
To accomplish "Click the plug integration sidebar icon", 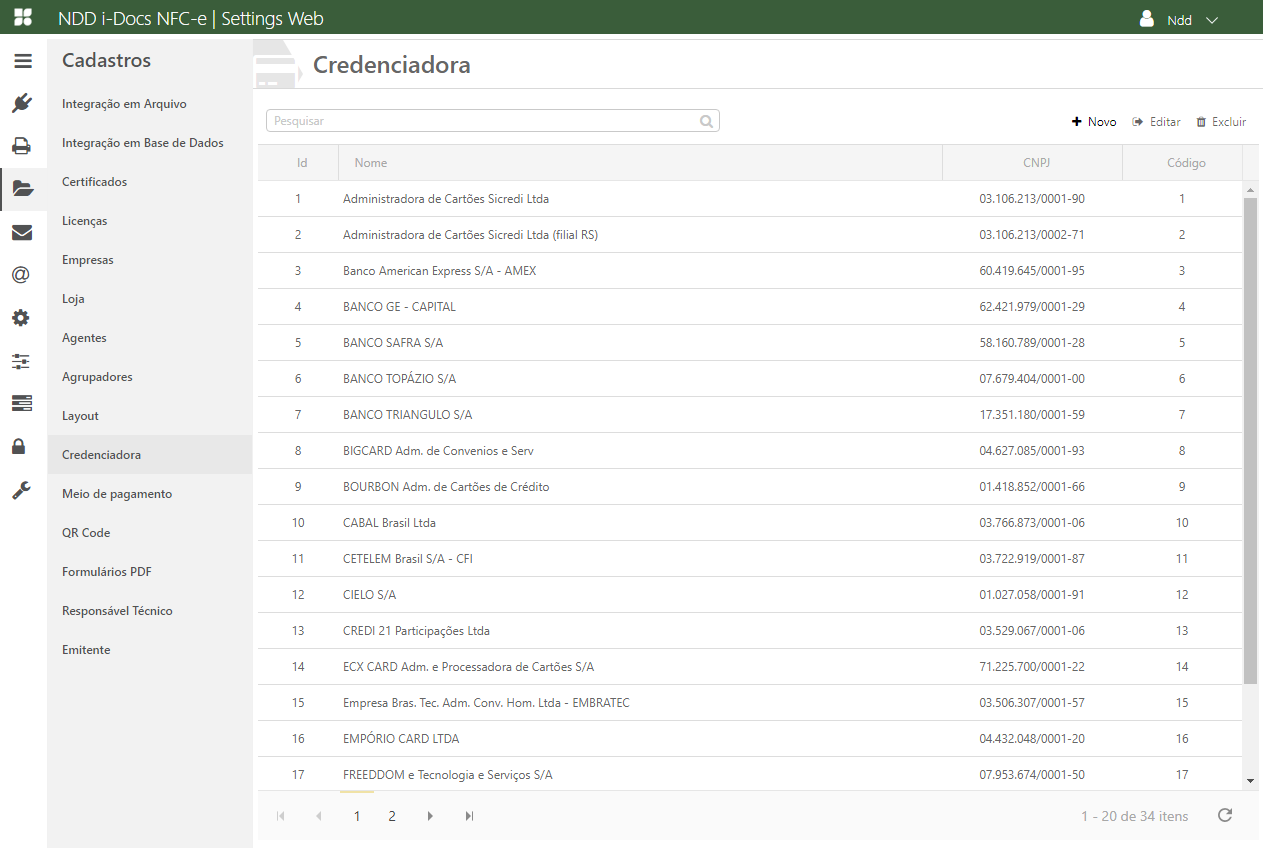I will click(x=22, y=103).
